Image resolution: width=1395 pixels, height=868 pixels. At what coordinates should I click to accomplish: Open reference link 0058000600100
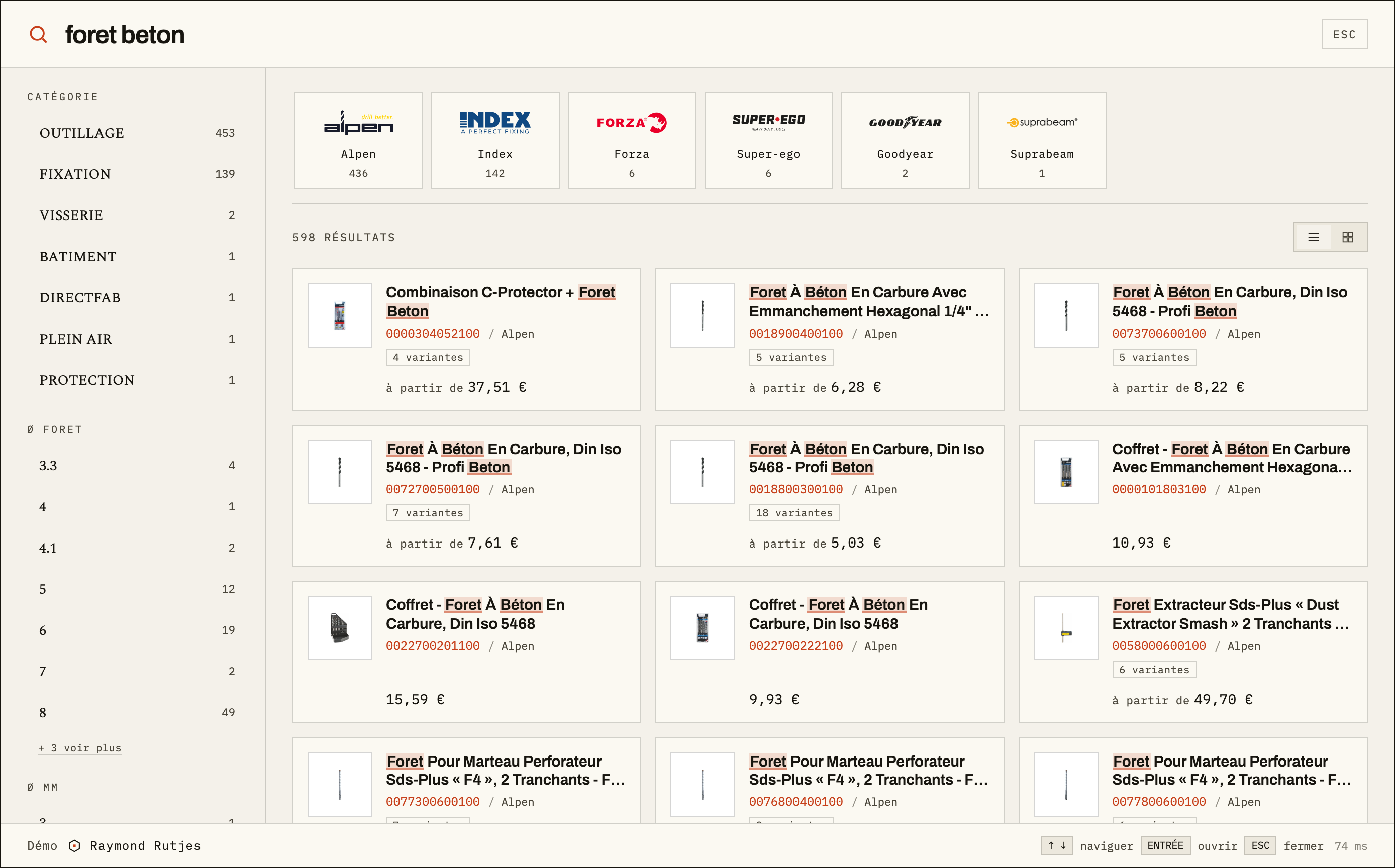click(1159, 646)
